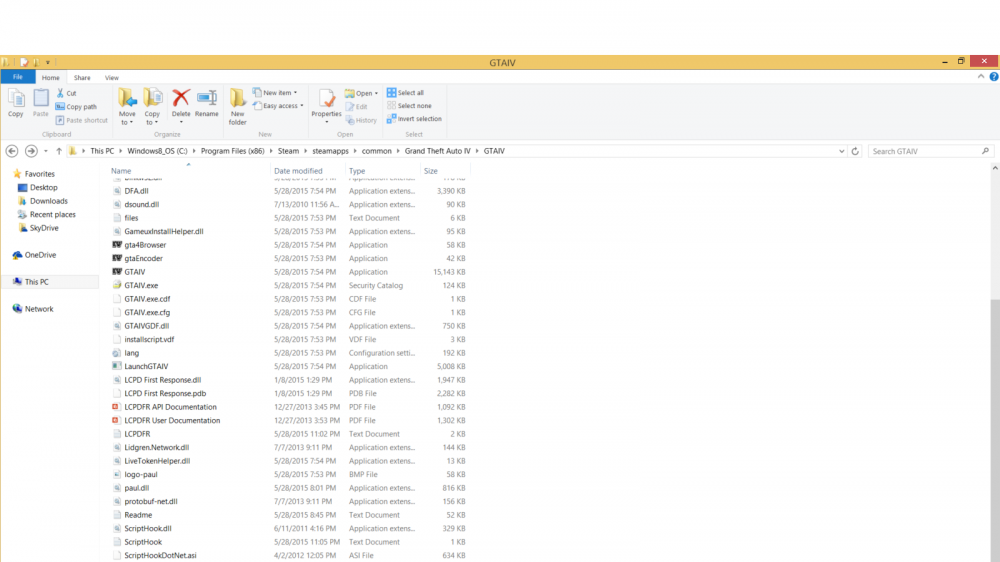Click the Rename ribbon icon
The width and height of the screenshot is (1000, 562).
point(207,103)
